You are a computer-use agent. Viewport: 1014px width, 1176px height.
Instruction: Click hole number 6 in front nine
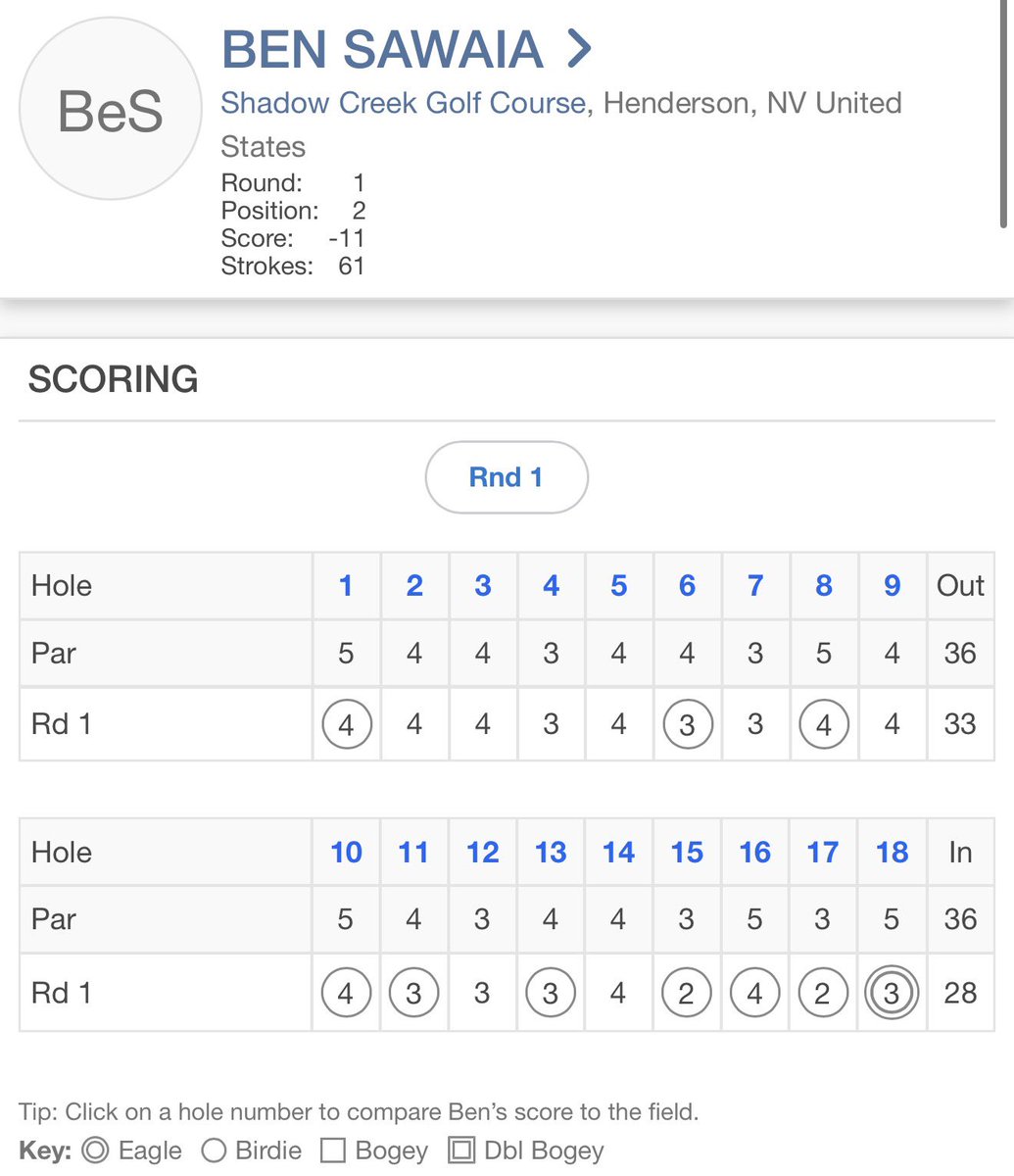687,586
